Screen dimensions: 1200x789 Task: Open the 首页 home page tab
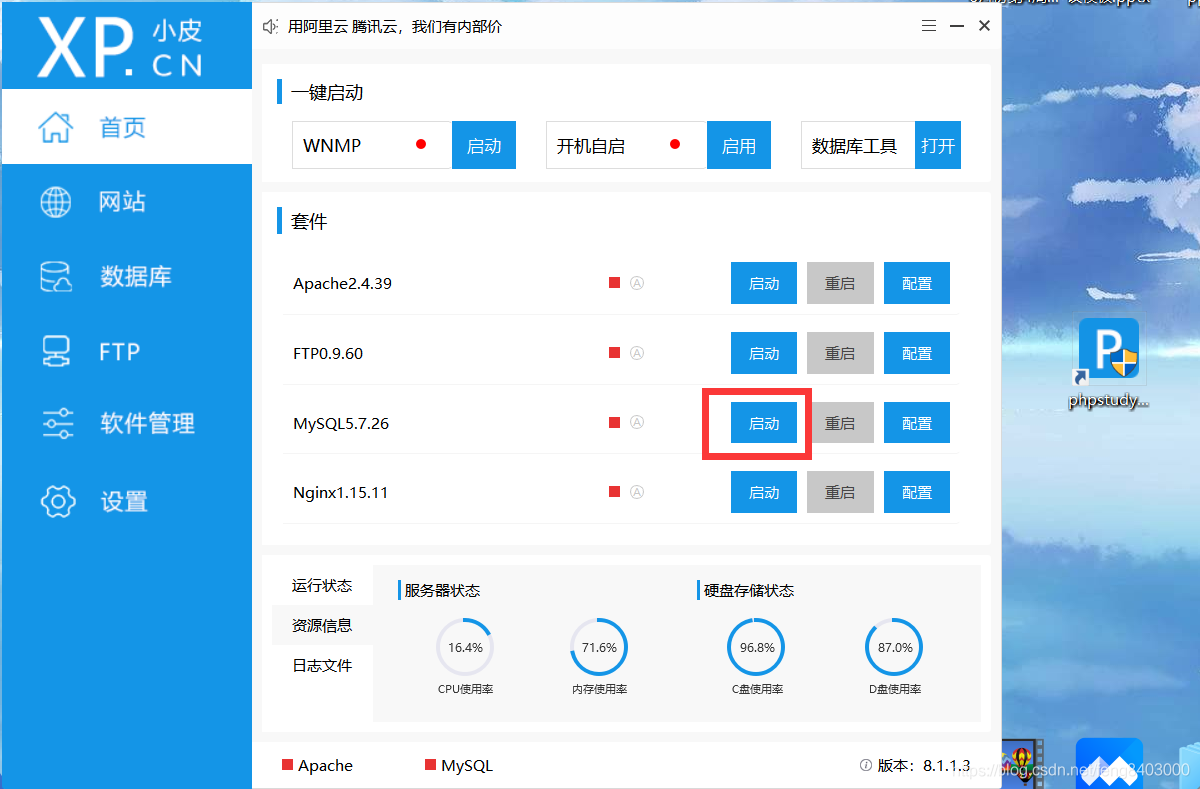126,127
